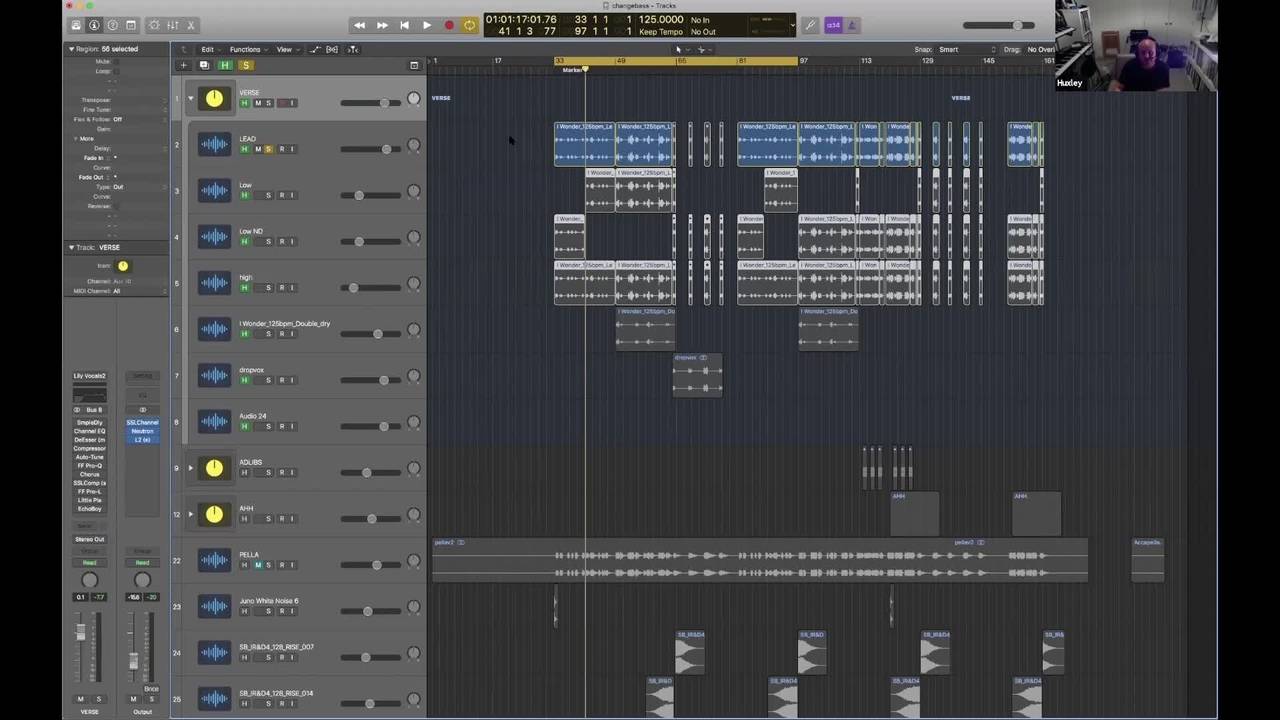Open the Mixer
This screenshot has height=720, width=1280.
173,25
